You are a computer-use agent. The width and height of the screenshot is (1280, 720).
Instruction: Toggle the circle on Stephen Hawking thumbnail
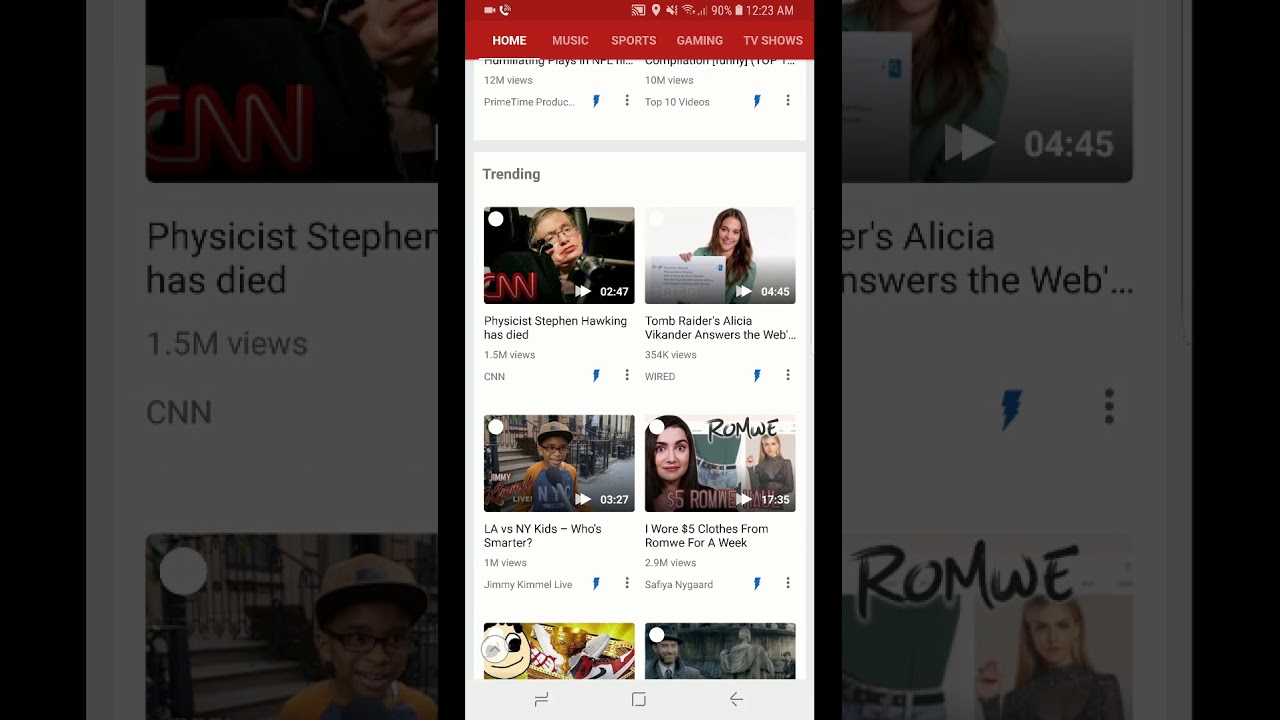point(496,219)
